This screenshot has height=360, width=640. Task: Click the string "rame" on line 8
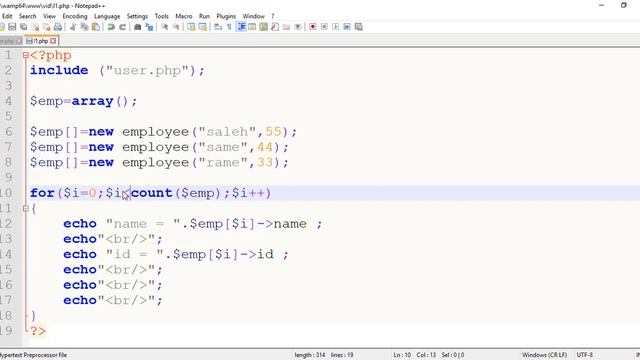(x=223, y=162)
